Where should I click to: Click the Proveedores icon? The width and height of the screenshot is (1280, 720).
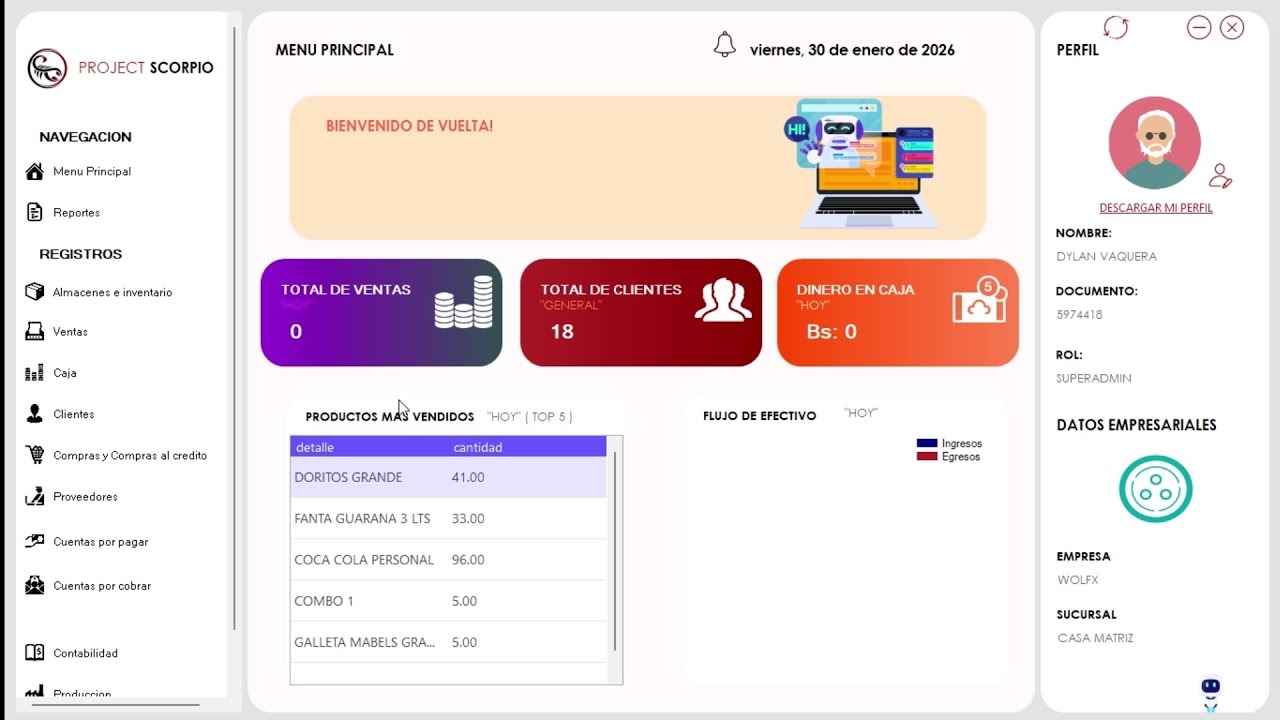35,496
